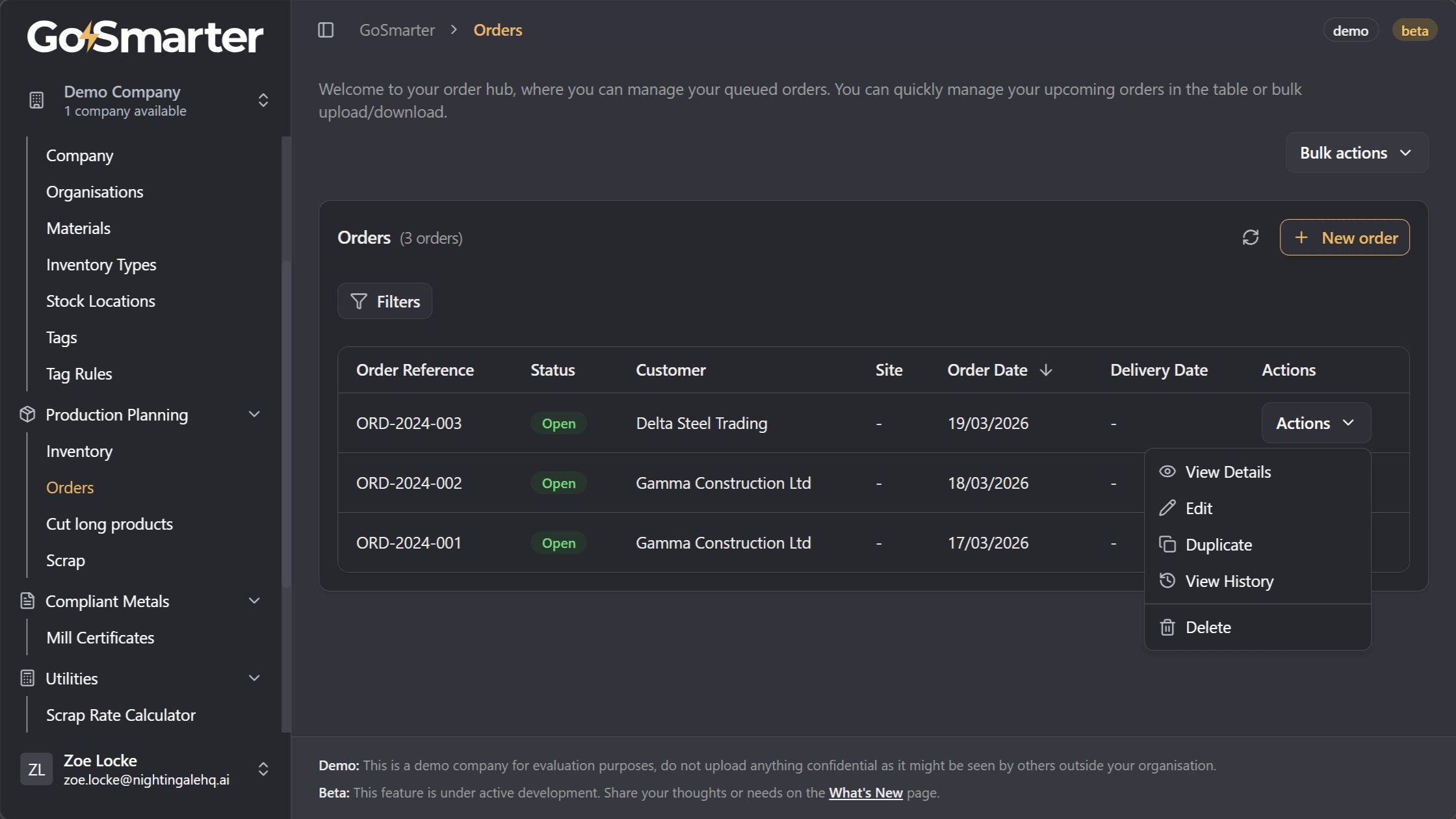Image resolution: width=1456 pixels, height=819 pixels.
Task: Open the Tag Rules page
Action: pyautogui.click(x=79, y=374)
